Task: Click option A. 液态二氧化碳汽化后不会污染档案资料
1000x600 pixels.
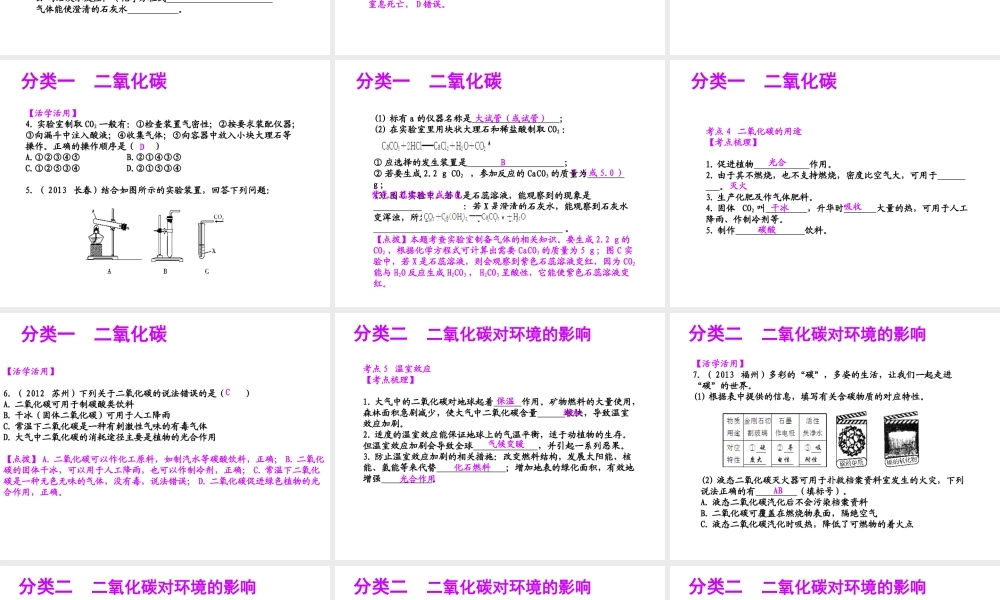Action: pyautogui.click(x=784, y=502)
